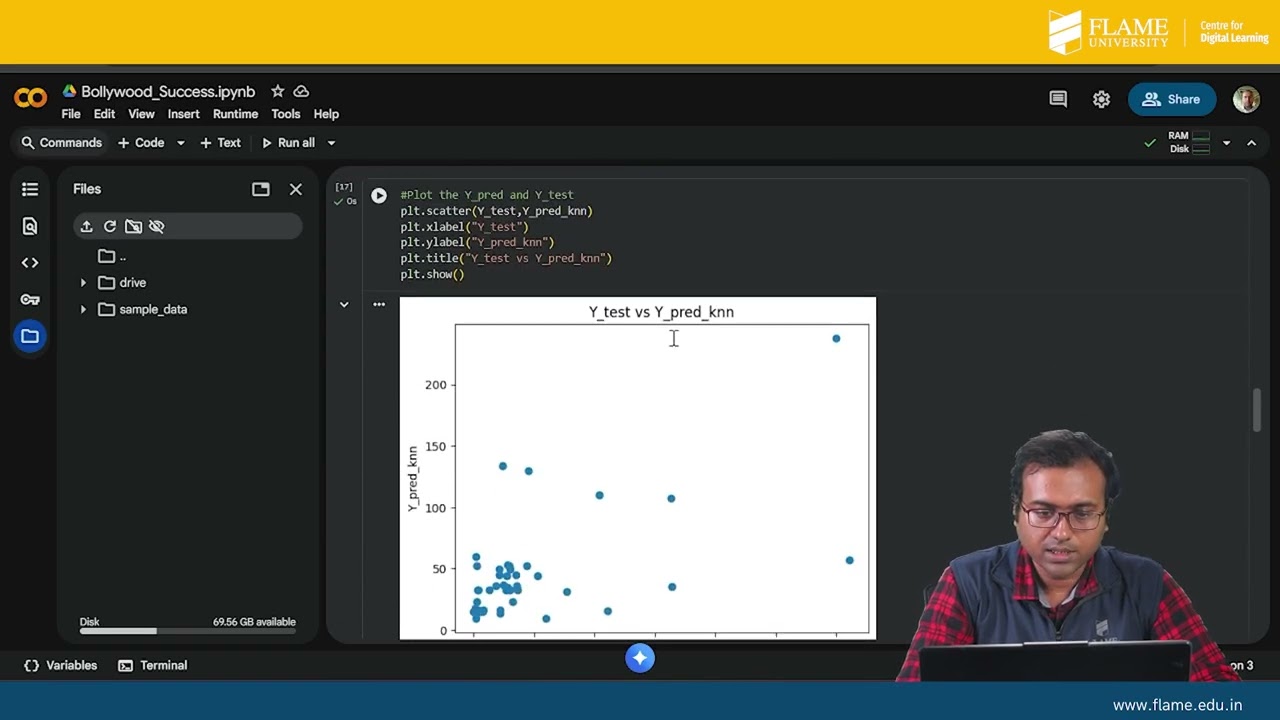Screen dimensions: 1280x720
Task: Click the Share button
Action: click(x=1171, y=99)
